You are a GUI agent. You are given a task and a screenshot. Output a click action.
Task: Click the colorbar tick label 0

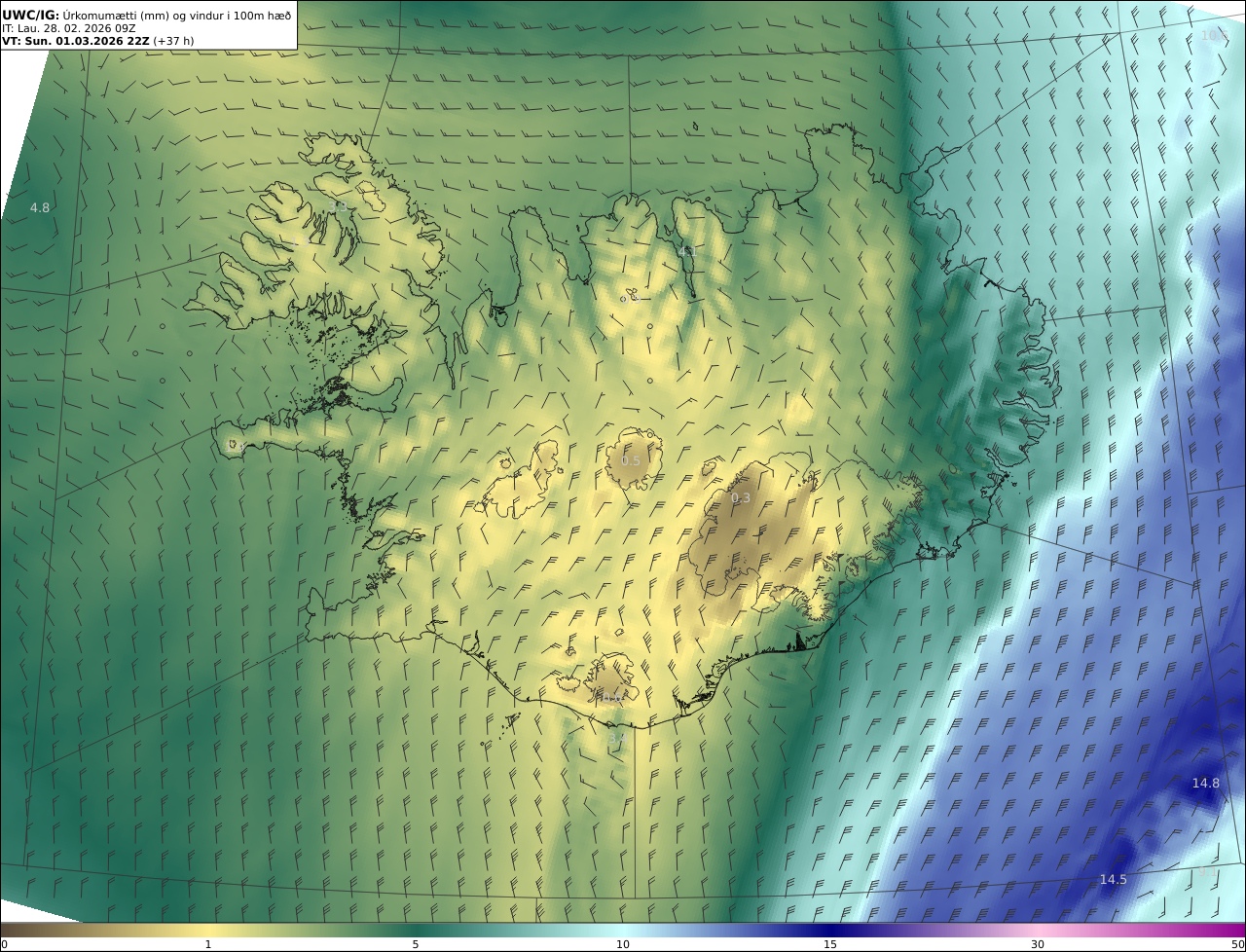pos(4,944)
